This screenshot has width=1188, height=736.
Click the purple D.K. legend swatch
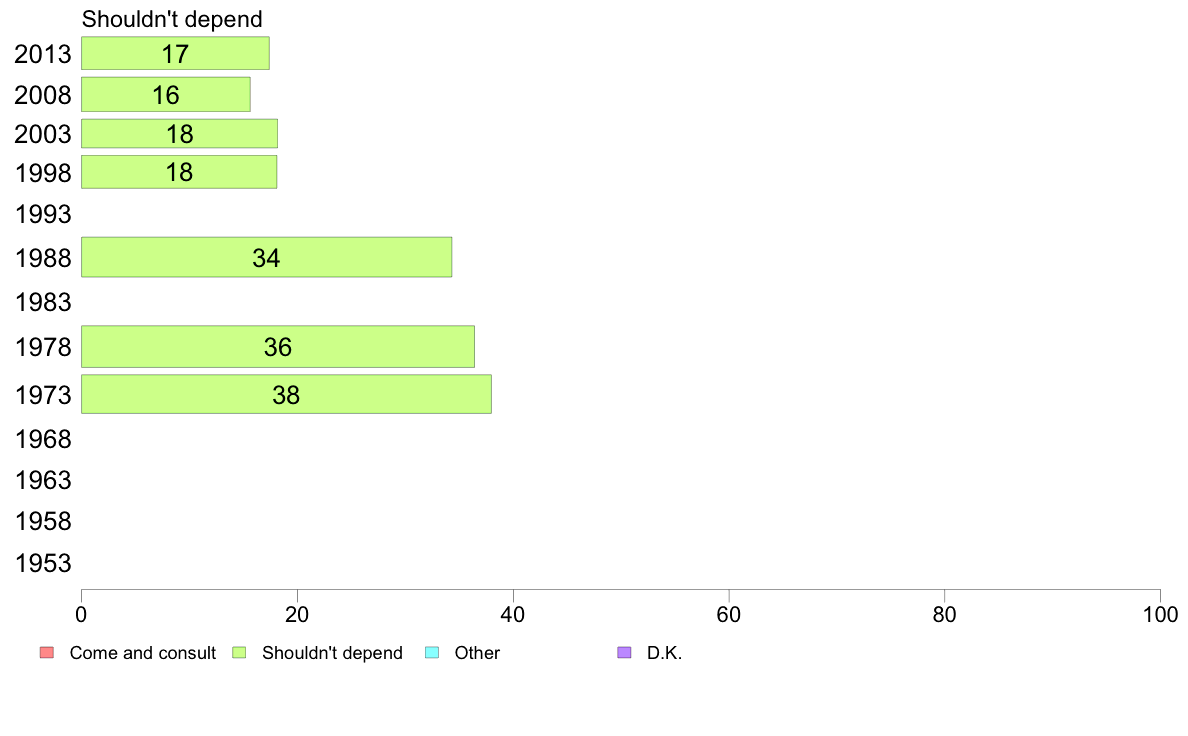coord(625,653)
